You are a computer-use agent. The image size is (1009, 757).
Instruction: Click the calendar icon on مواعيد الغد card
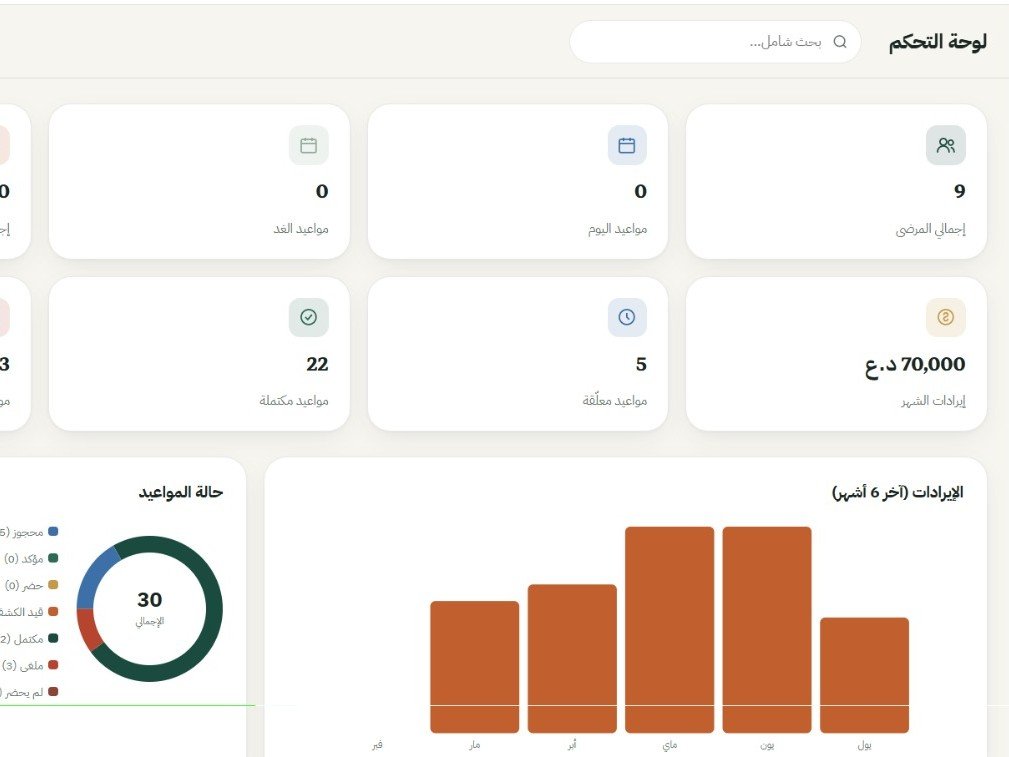click(308, 145)
